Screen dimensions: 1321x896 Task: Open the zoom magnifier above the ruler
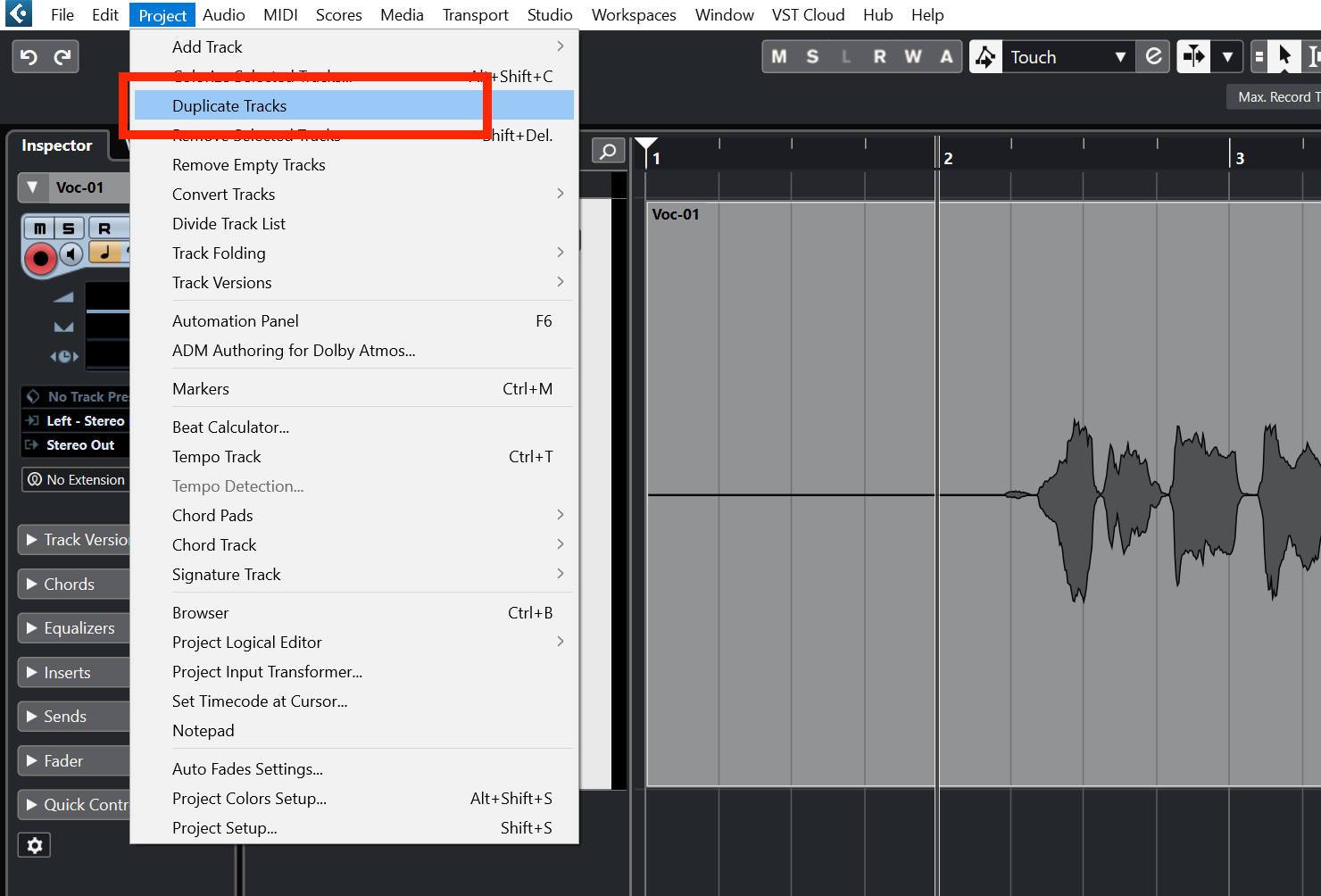pyautogui.click(x=608, y=151)
